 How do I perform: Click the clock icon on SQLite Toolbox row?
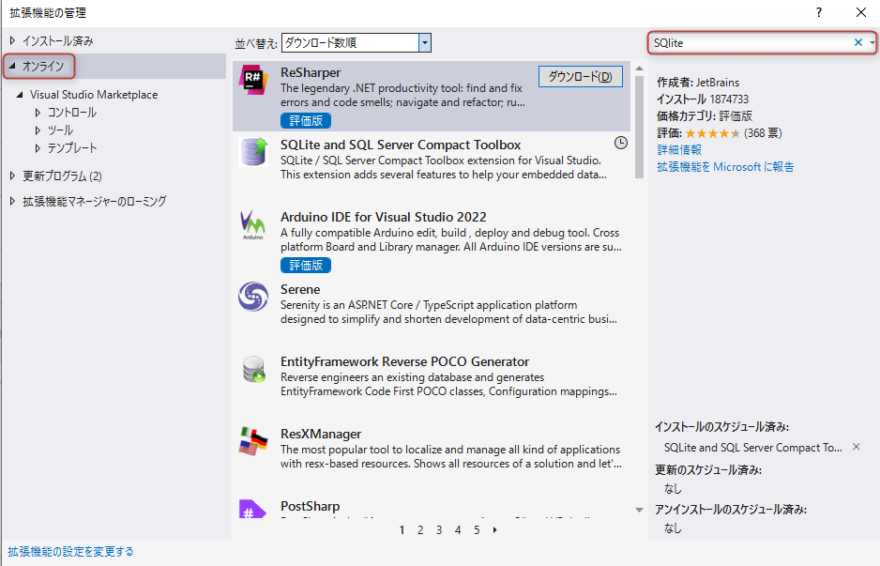tap(621, 142)
